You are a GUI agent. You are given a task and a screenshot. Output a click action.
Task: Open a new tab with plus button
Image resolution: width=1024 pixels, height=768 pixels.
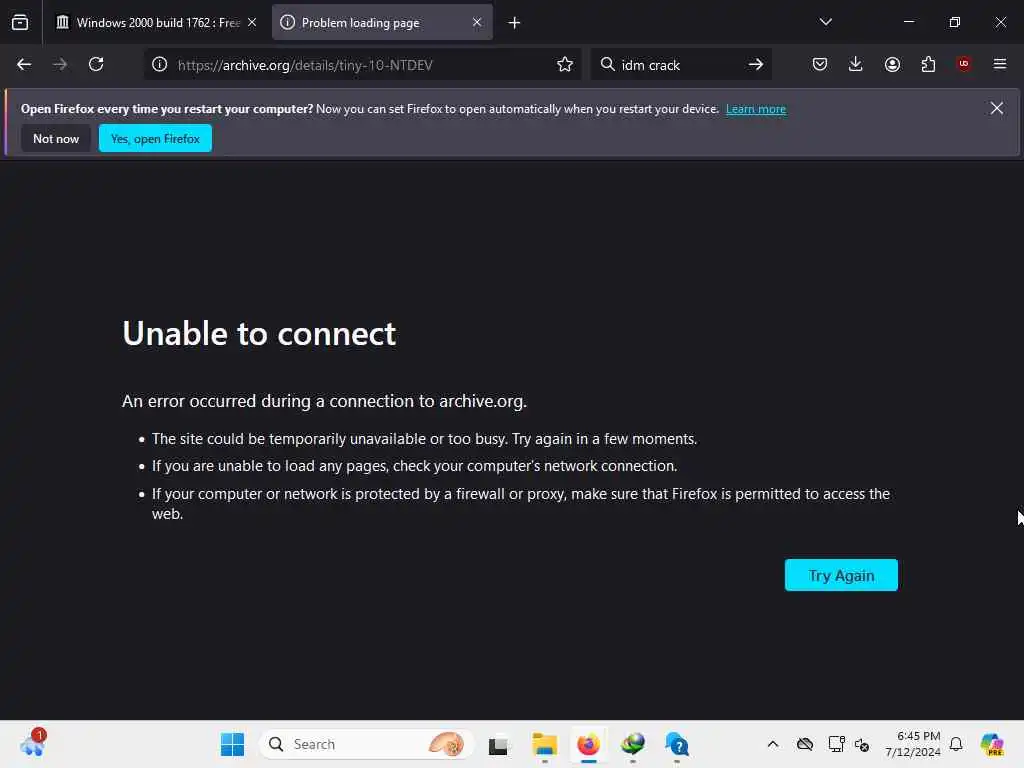[x=515, y=23]
